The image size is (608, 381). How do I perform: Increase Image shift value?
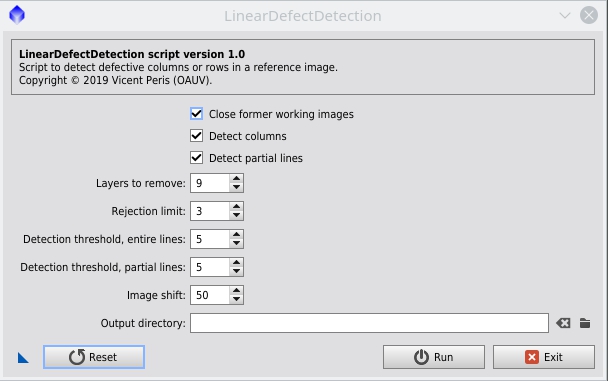236,290
